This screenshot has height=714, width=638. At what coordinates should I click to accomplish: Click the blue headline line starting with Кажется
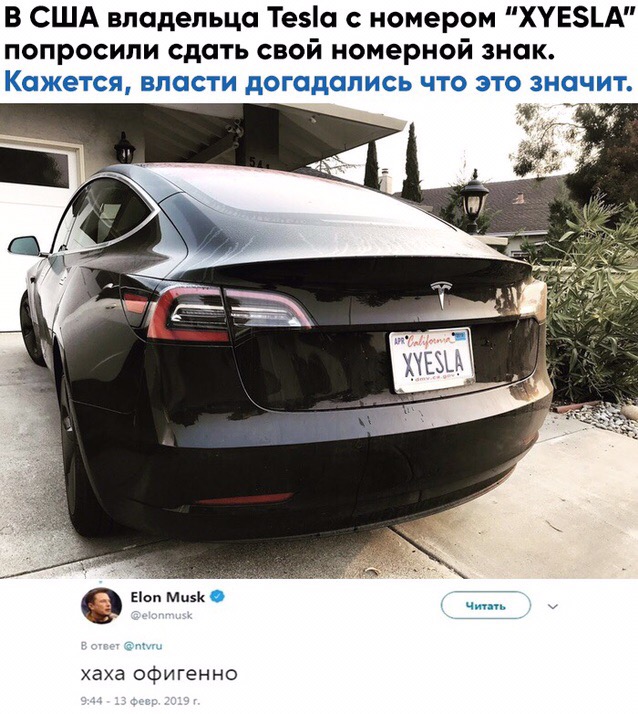(x=318, y=84)
